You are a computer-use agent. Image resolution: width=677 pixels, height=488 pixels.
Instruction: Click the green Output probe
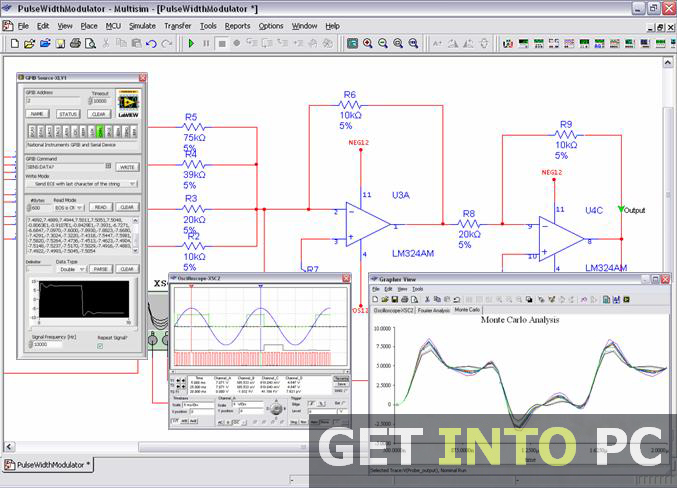click(621, 209)
